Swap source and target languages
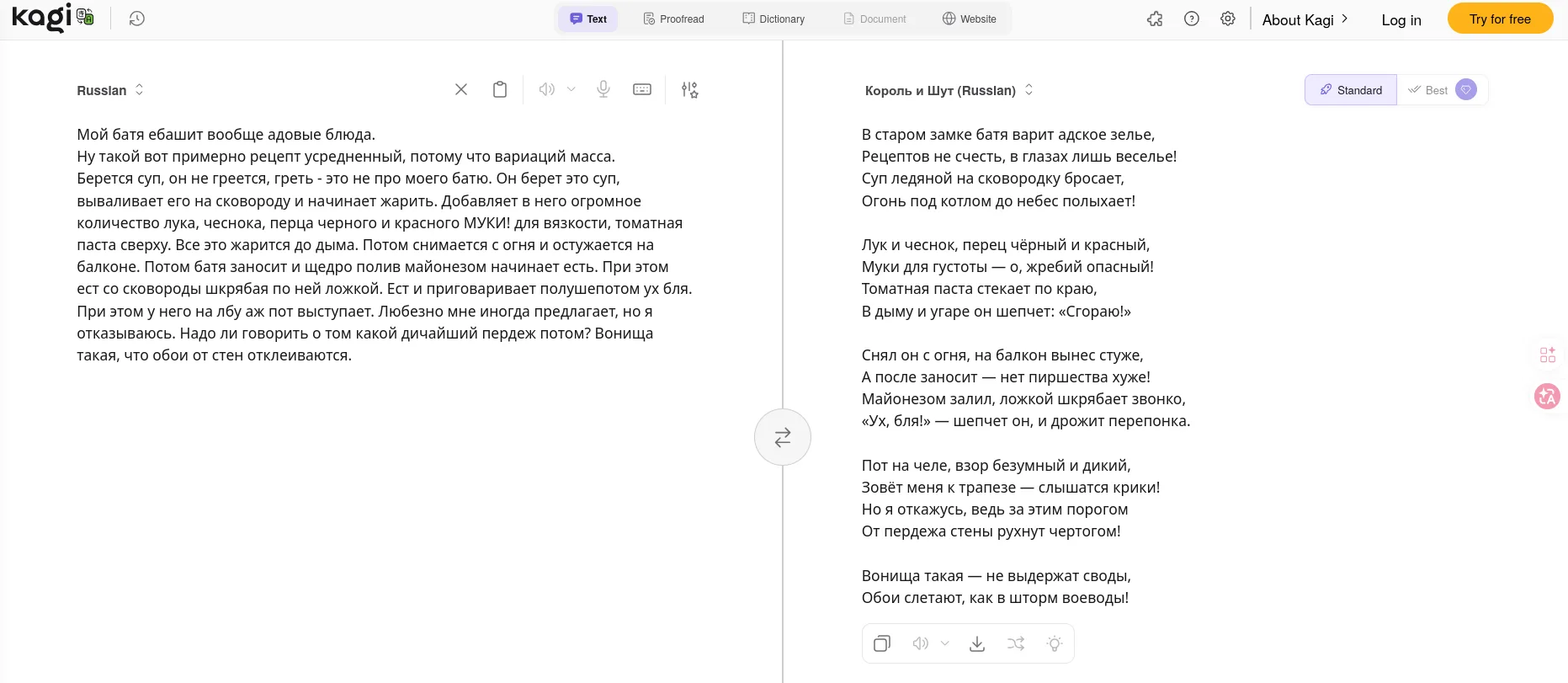Screen dimensions: 1568x683 click(x=783, y=437)
